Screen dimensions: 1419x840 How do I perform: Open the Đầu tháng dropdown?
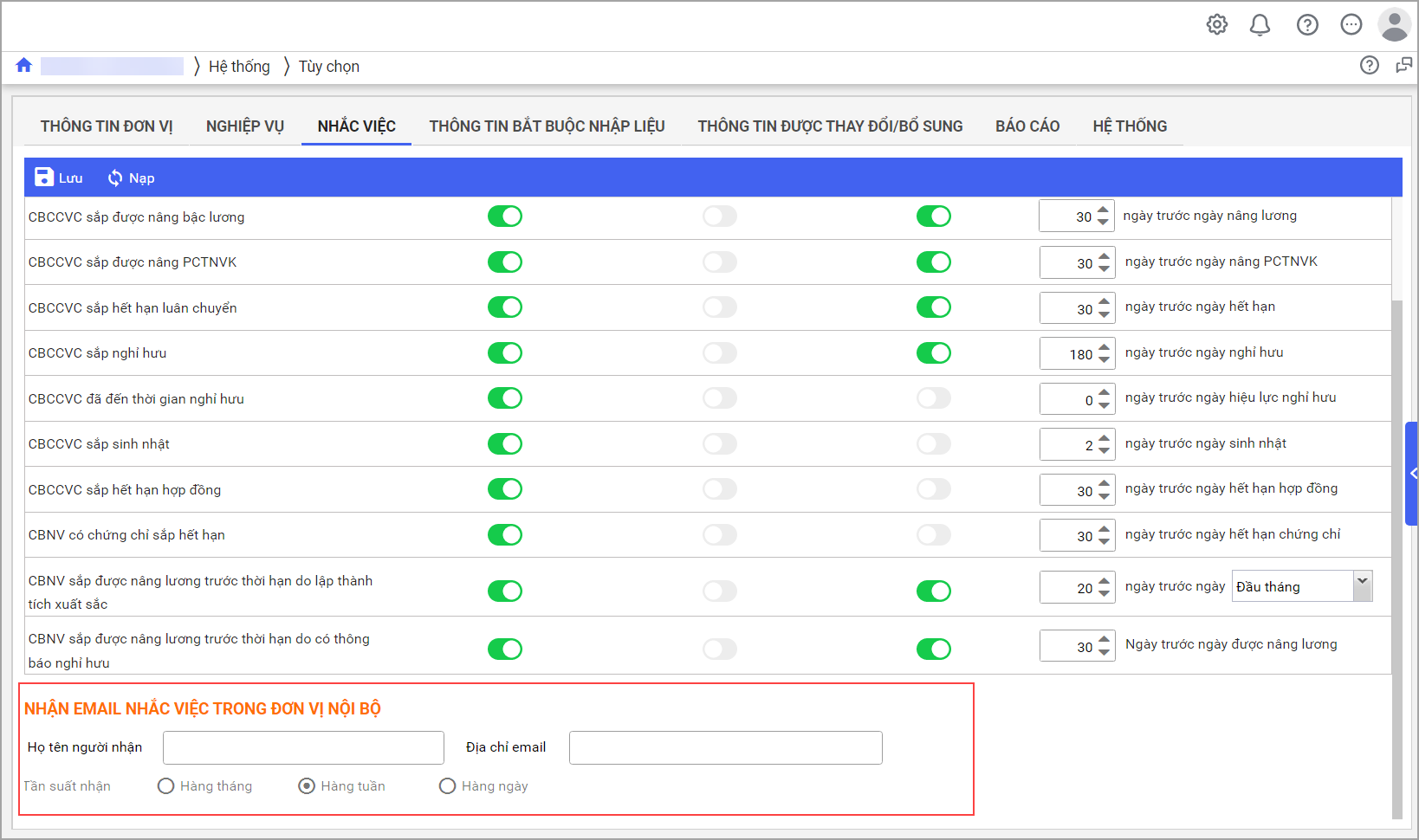[1362, 586]
